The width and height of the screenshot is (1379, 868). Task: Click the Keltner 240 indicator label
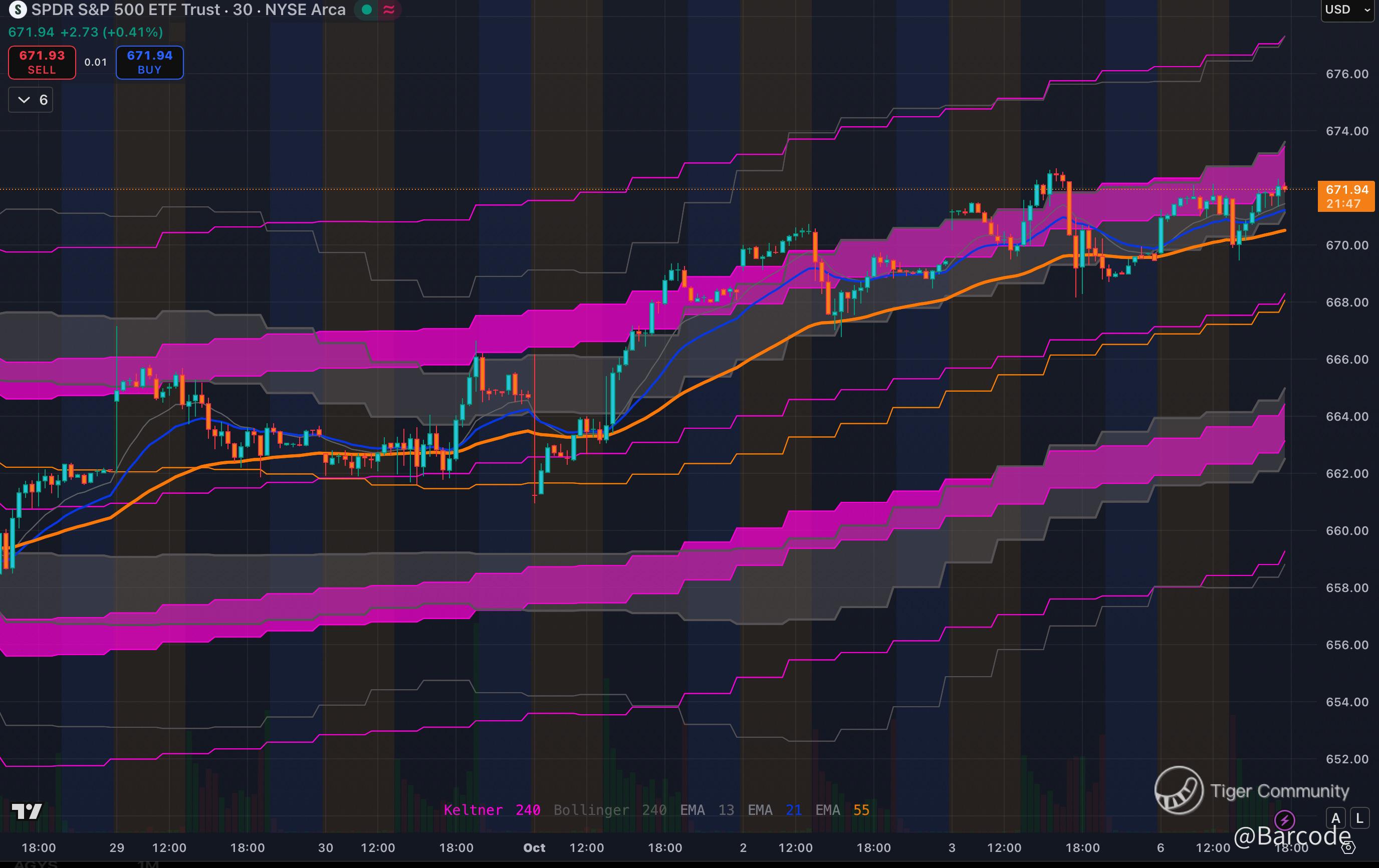tap(492, 809)
